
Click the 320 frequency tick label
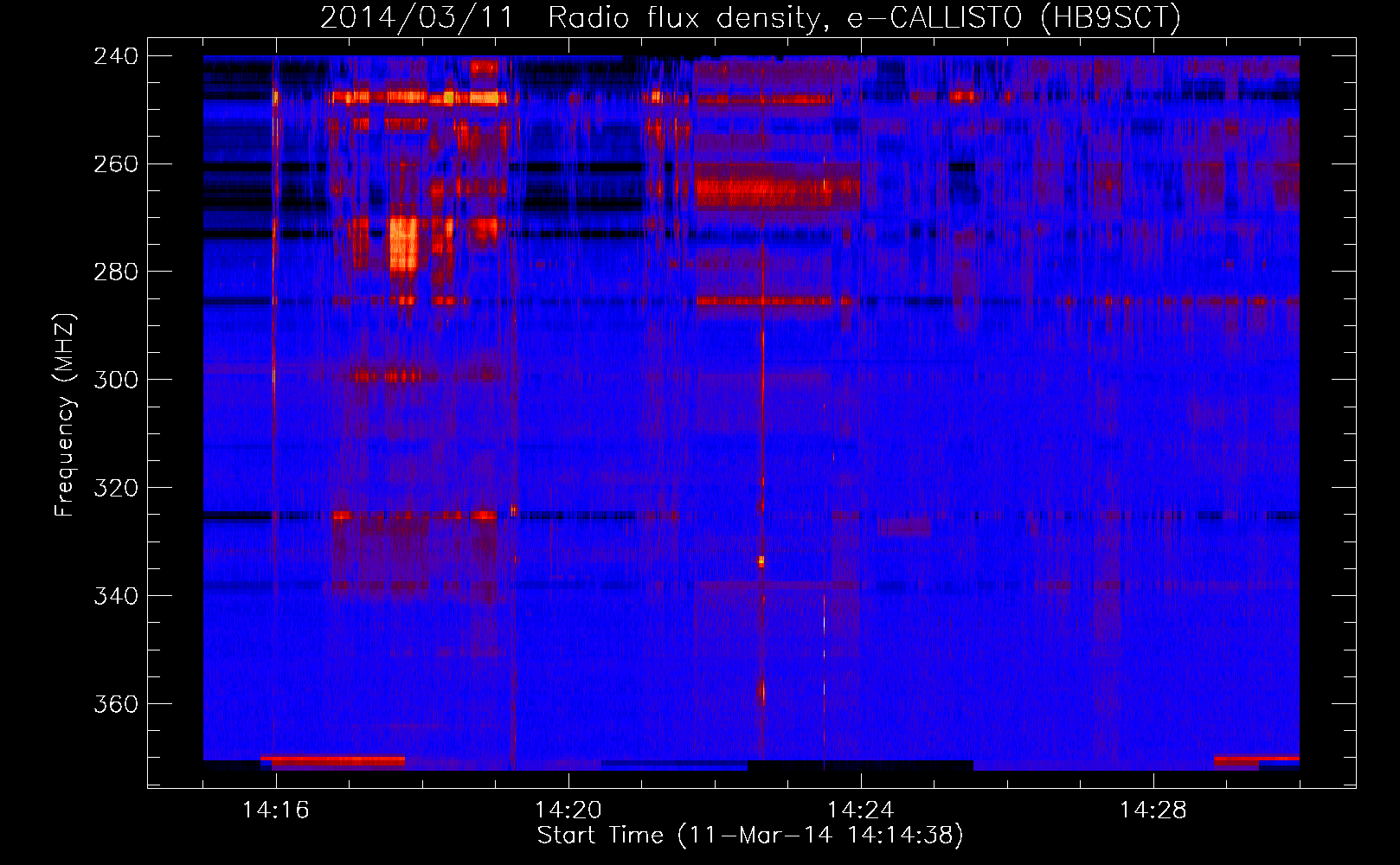[x=116, y=489]
